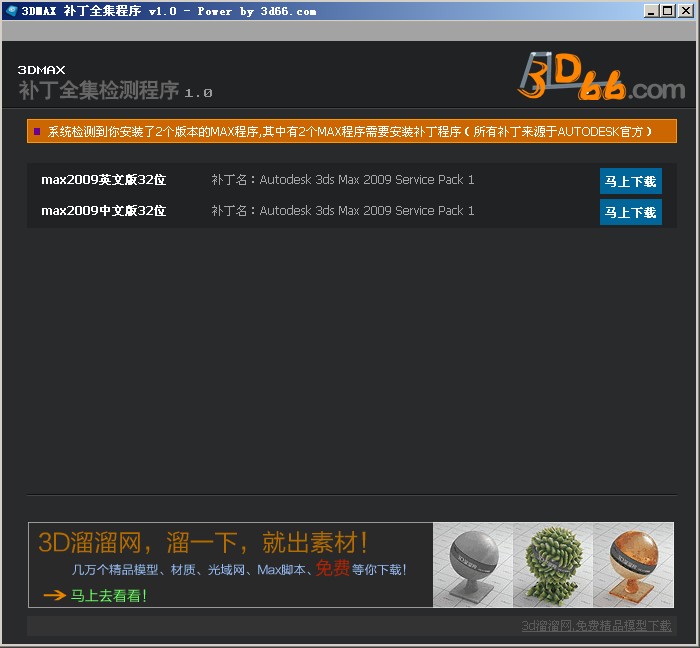
Task: Click the 3D溜溜网,溜一下,就出素材! banner headline
Action: [203, 543]
